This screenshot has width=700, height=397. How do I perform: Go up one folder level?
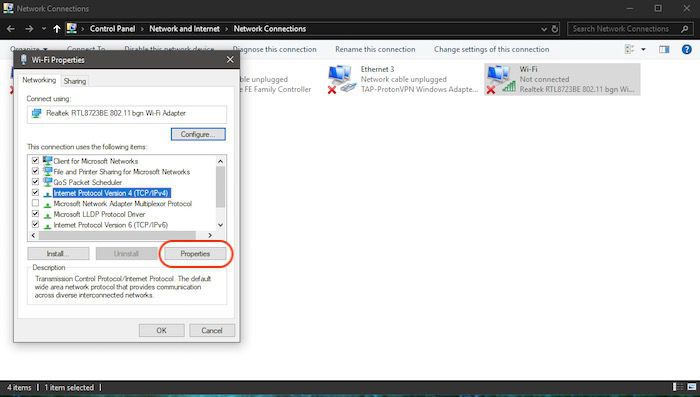(x=57, y=29)
